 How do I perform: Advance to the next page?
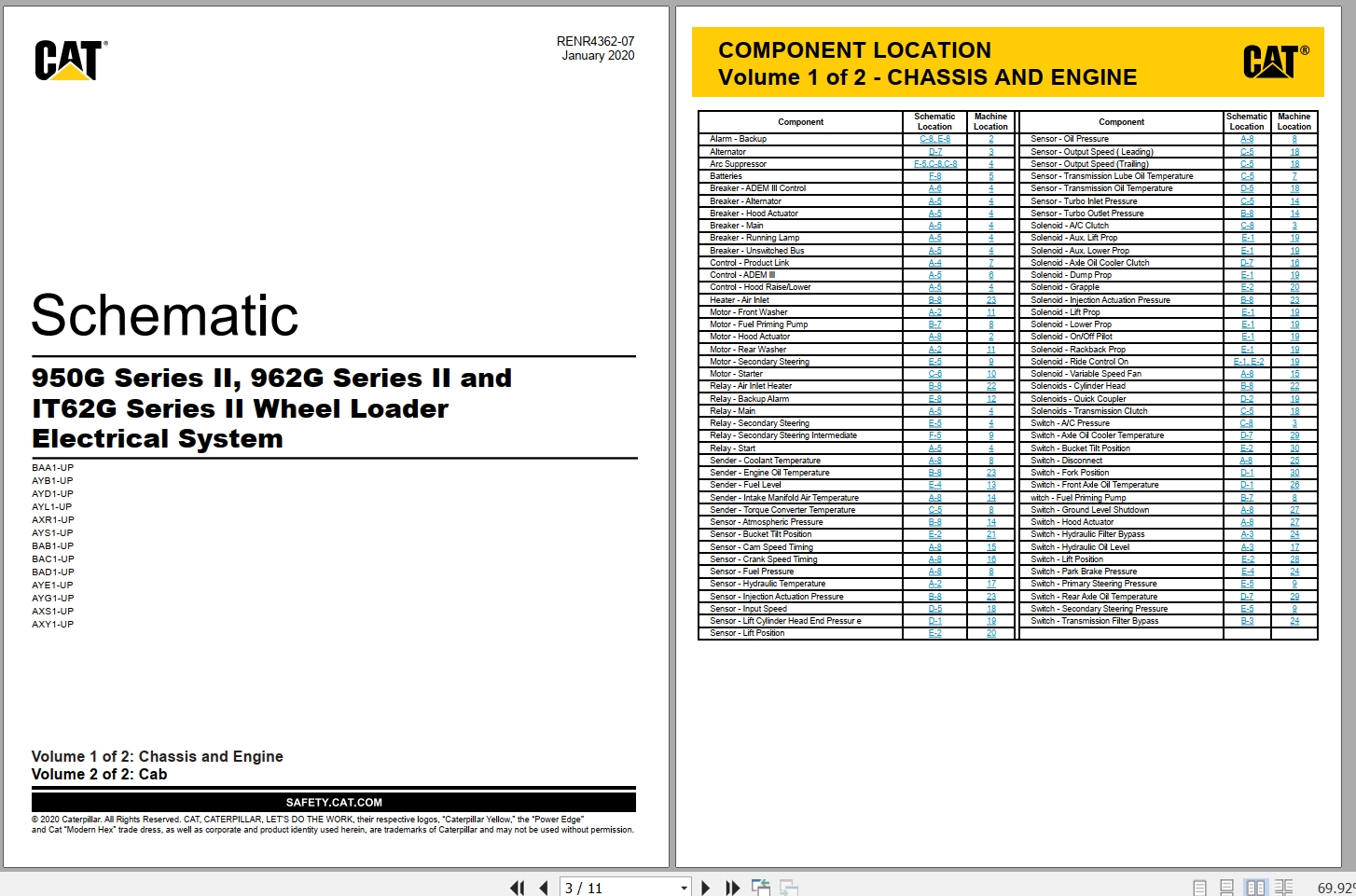coord(706,888)
